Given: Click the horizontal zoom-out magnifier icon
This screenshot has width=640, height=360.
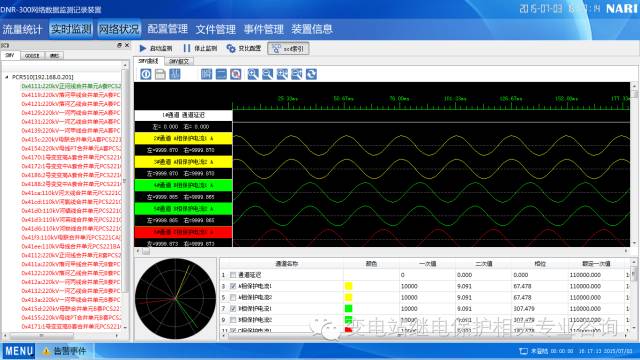Looking at the screenshot, I should (297, 74).
